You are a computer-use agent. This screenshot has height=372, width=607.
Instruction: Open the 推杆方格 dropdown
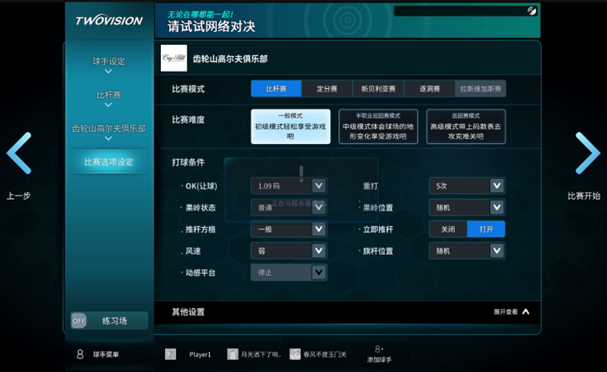(x=289, y=229)
